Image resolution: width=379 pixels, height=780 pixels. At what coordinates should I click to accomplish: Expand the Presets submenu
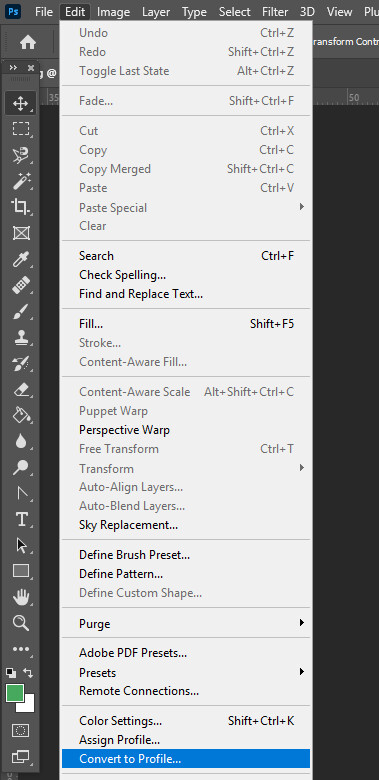(186, 673)
